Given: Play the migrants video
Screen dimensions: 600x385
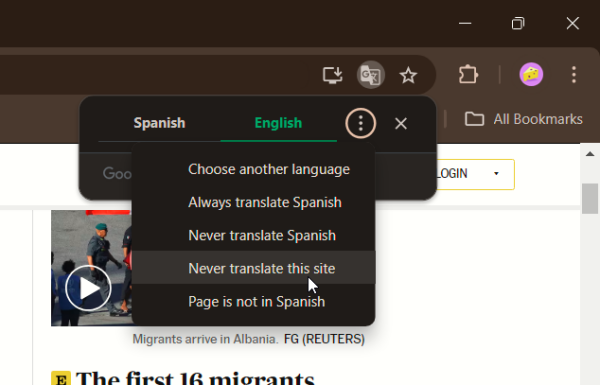Looking at the screenshot, I should point(88,288).
